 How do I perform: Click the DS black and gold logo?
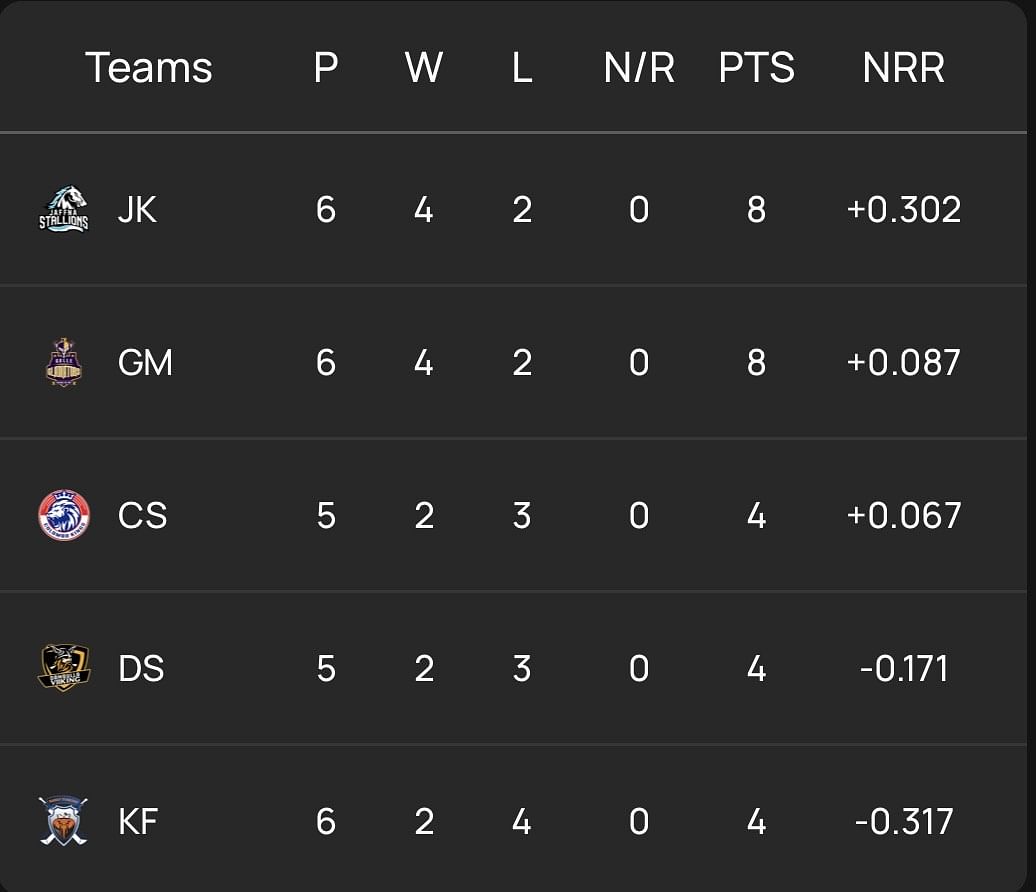(x=64, y=668)
